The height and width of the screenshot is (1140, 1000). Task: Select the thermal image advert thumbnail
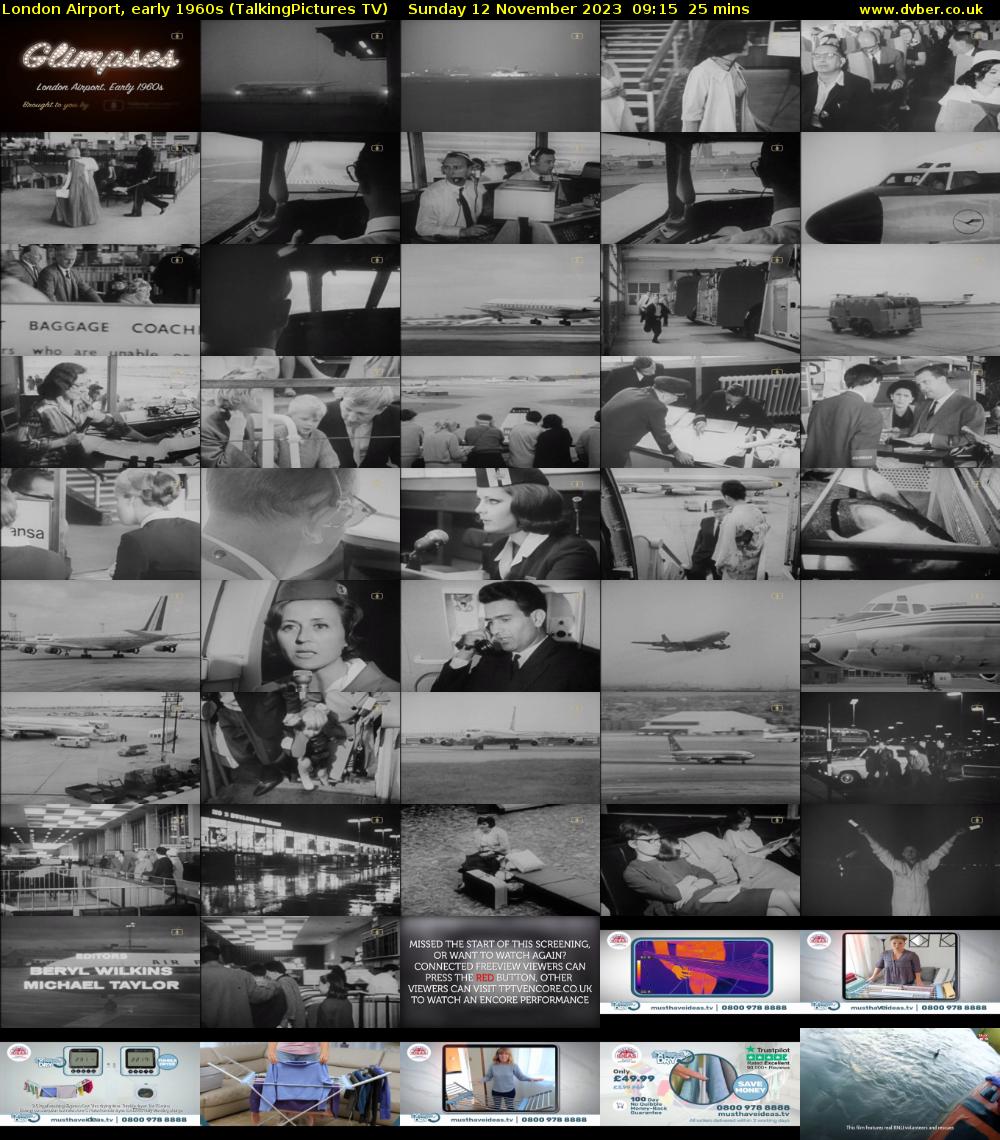pos(700,971)
